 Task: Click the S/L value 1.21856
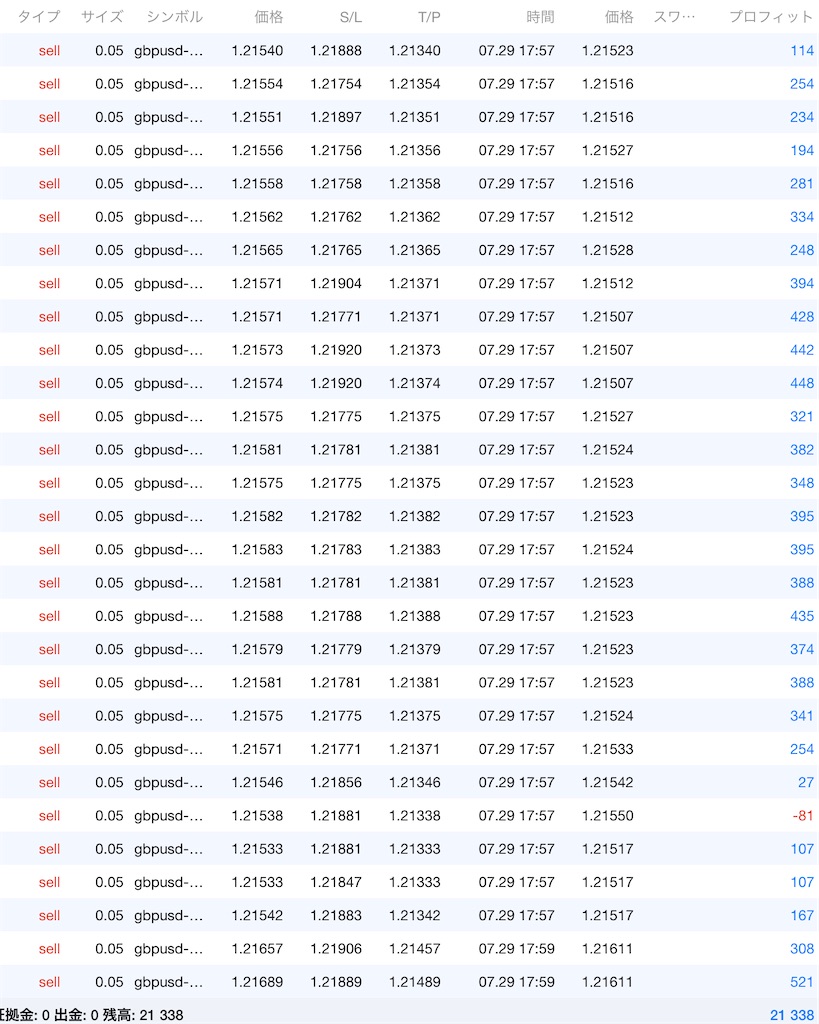(336, 782)
